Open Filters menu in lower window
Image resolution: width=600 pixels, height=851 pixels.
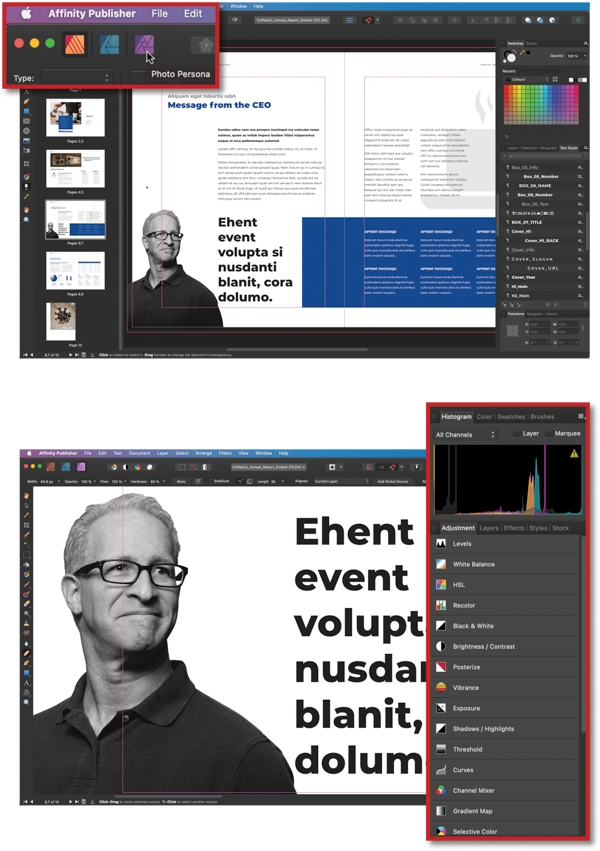pyautogui.click(x=225, y=453)
